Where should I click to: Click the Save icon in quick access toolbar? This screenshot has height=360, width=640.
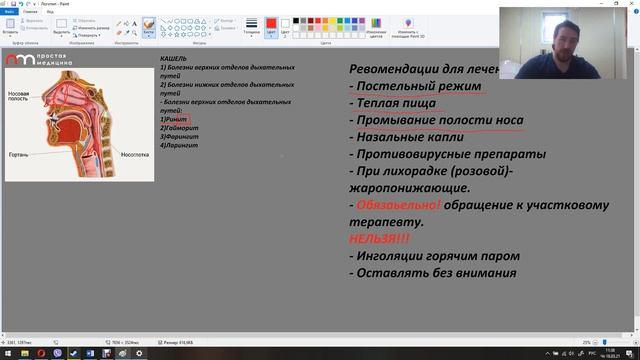pyautogui.click(x=13, y=4)
